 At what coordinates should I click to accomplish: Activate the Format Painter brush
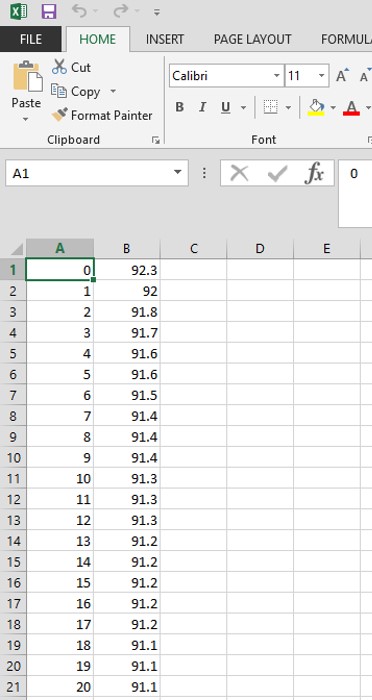[102, 116]
